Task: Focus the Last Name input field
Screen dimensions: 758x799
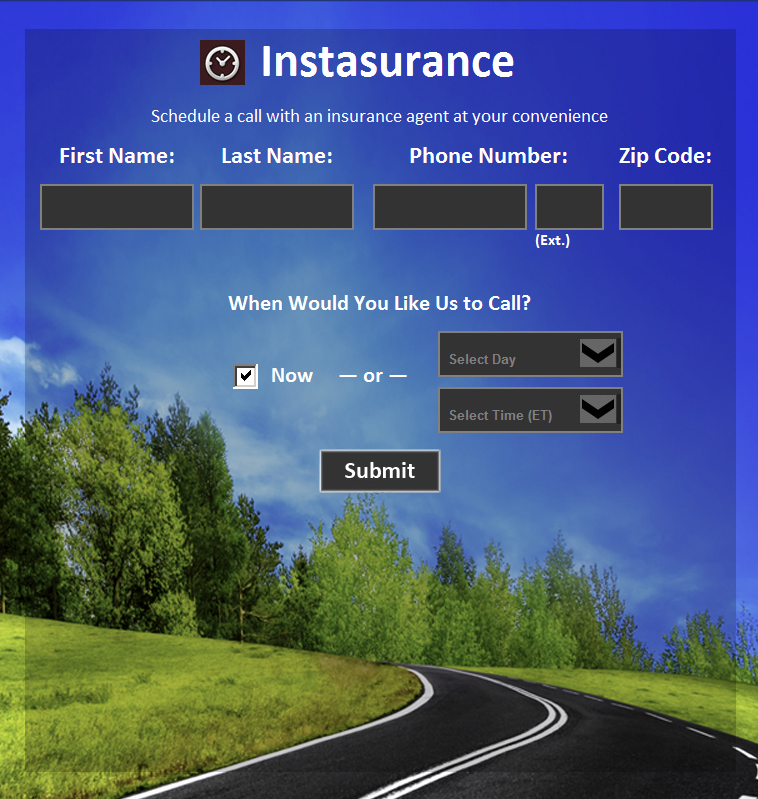Action: click(x=277, y=207)
